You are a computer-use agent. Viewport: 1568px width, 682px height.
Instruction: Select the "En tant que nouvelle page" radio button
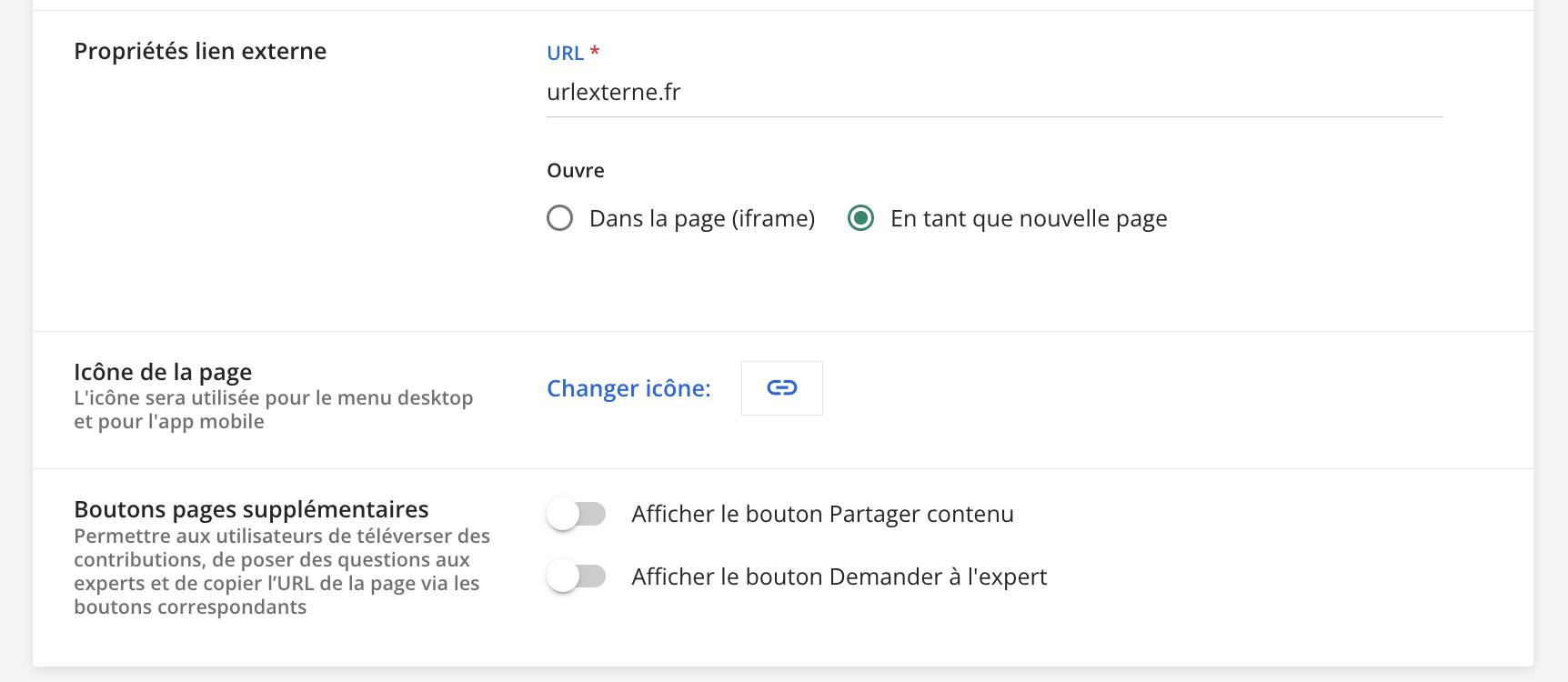(860, 218)
